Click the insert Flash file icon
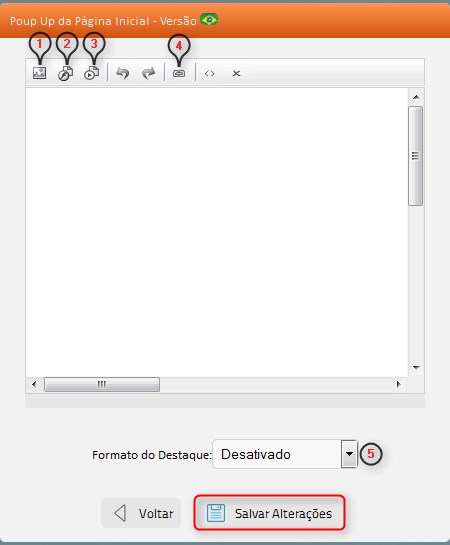This screenshot has height=545, width=450. 65,73
